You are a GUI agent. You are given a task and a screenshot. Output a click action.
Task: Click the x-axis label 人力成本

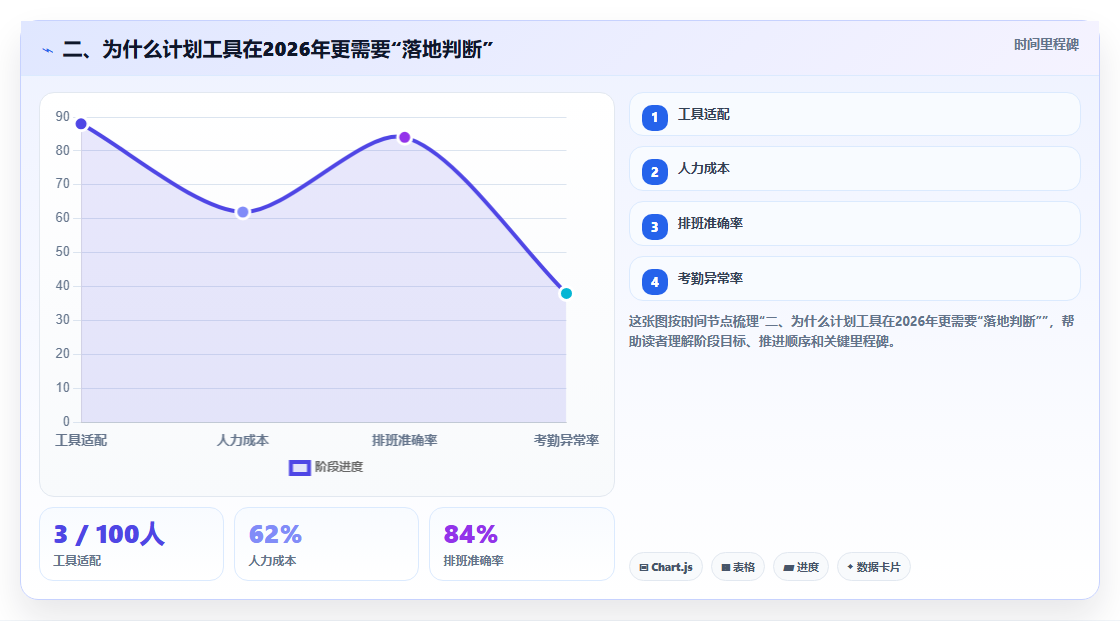[243, 440]
